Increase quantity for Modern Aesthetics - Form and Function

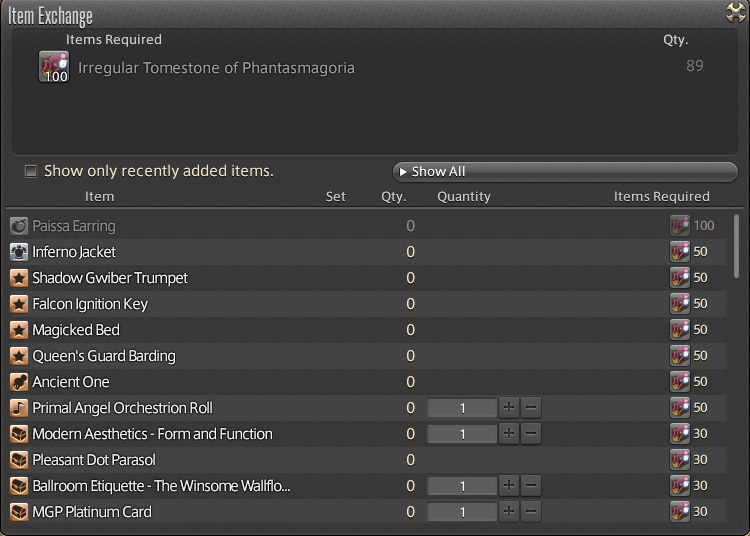pyautogui.click(x=509, y=434)
